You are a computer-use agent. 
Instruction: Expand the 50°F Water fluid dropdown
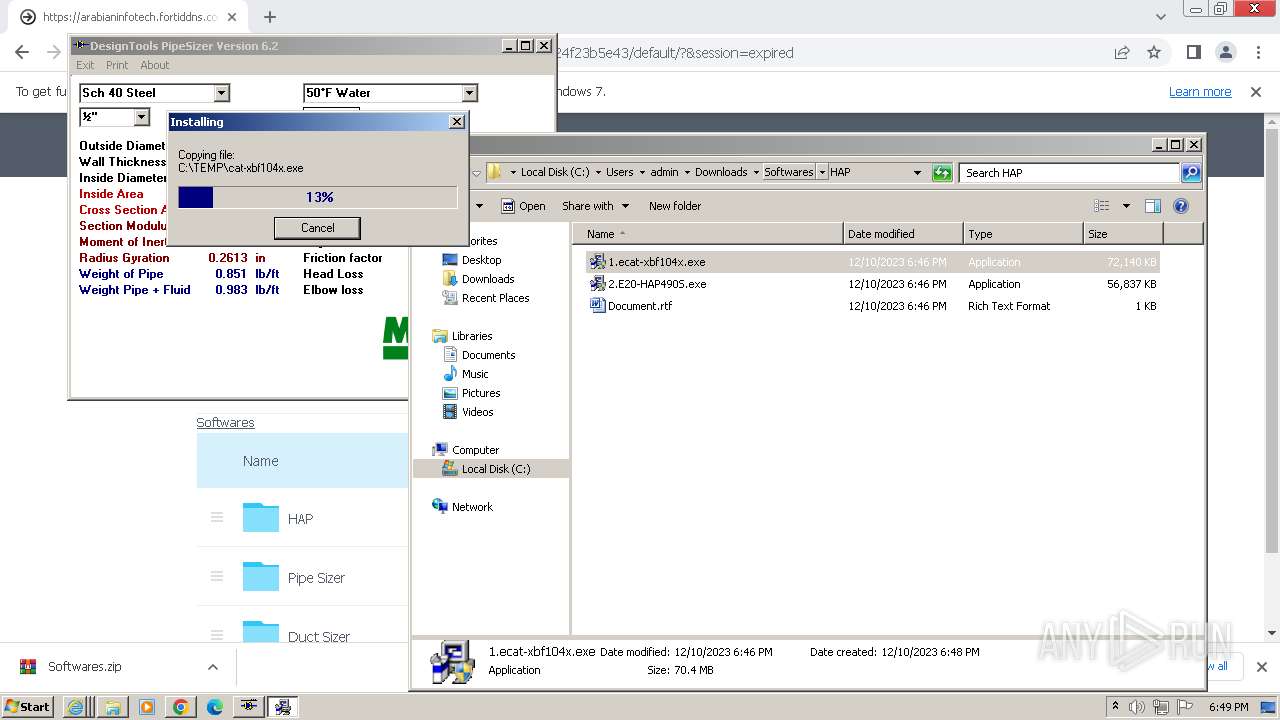point(469,93)
